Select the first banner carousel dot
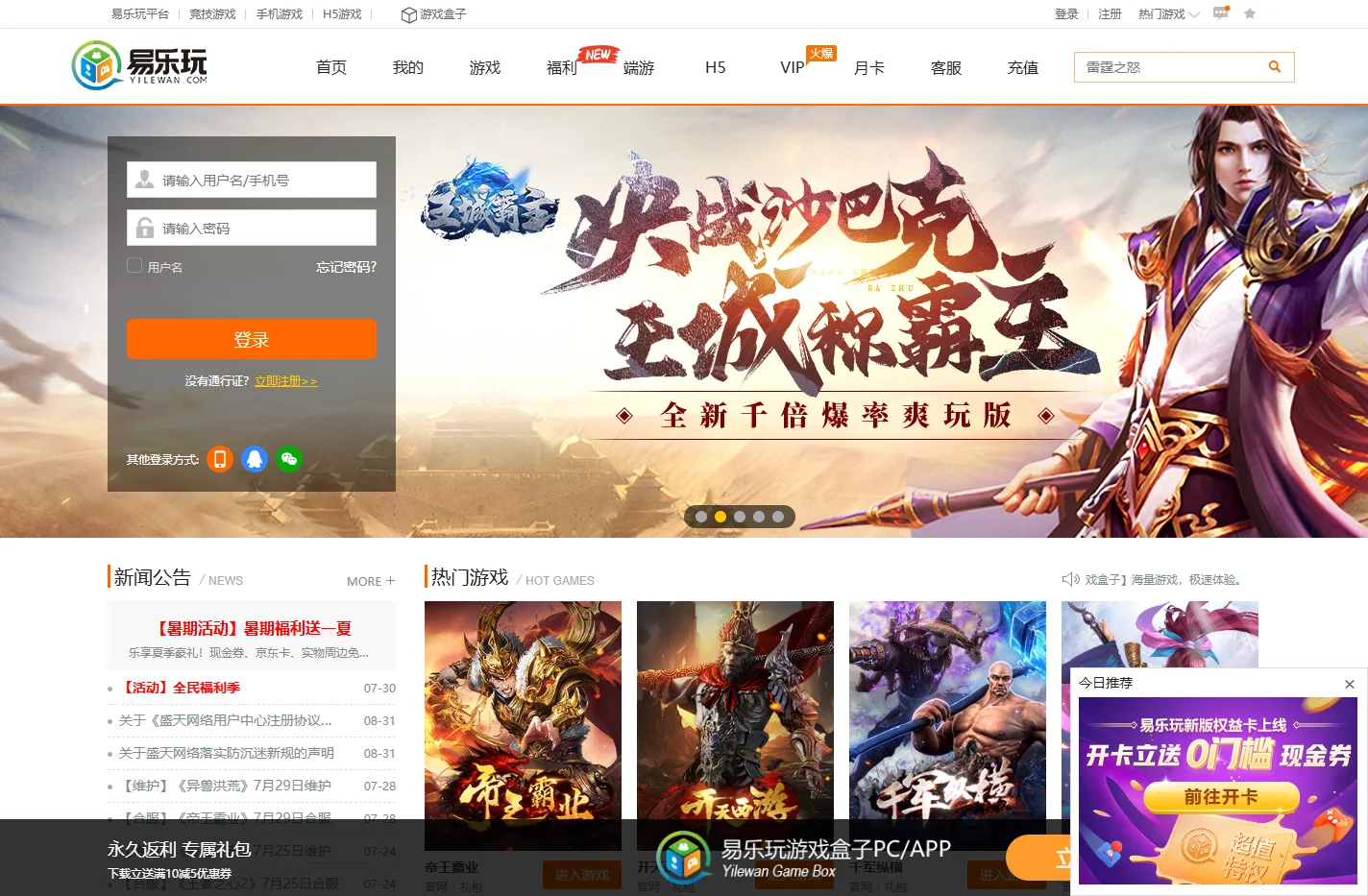The width and height of the screenshot is (1368, 896). [701, 517]
